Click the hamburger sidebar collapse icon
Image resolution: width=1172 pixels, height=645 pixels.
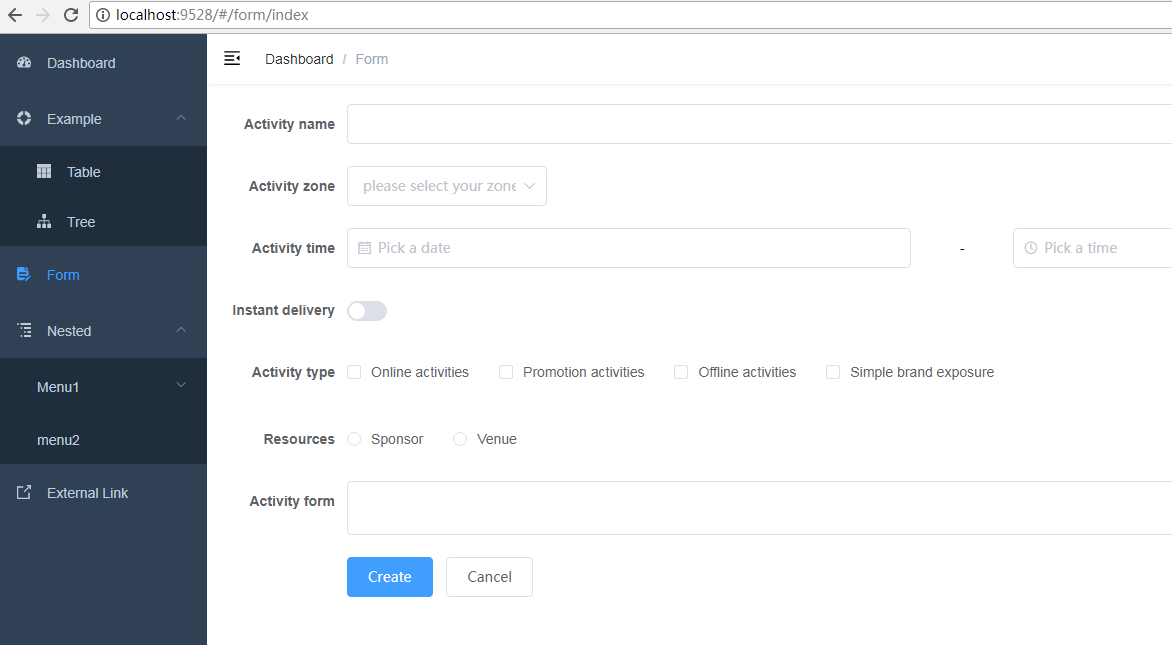click(232, 59)
